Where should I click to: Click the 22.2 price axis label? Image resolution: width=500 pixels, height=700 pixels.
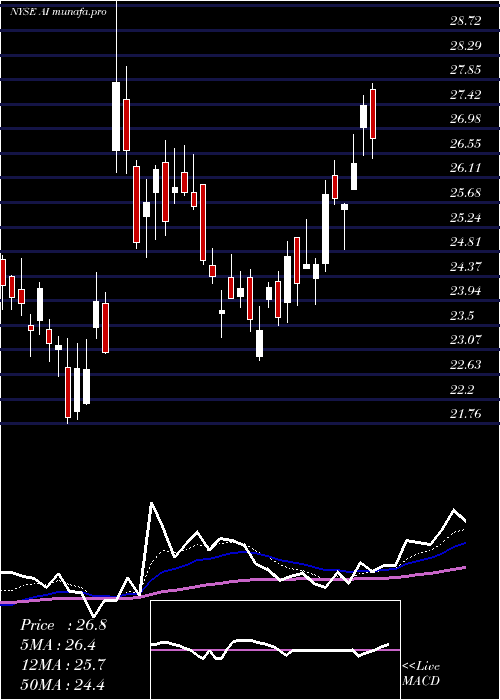pyautogui.click(x=462, y=390)
